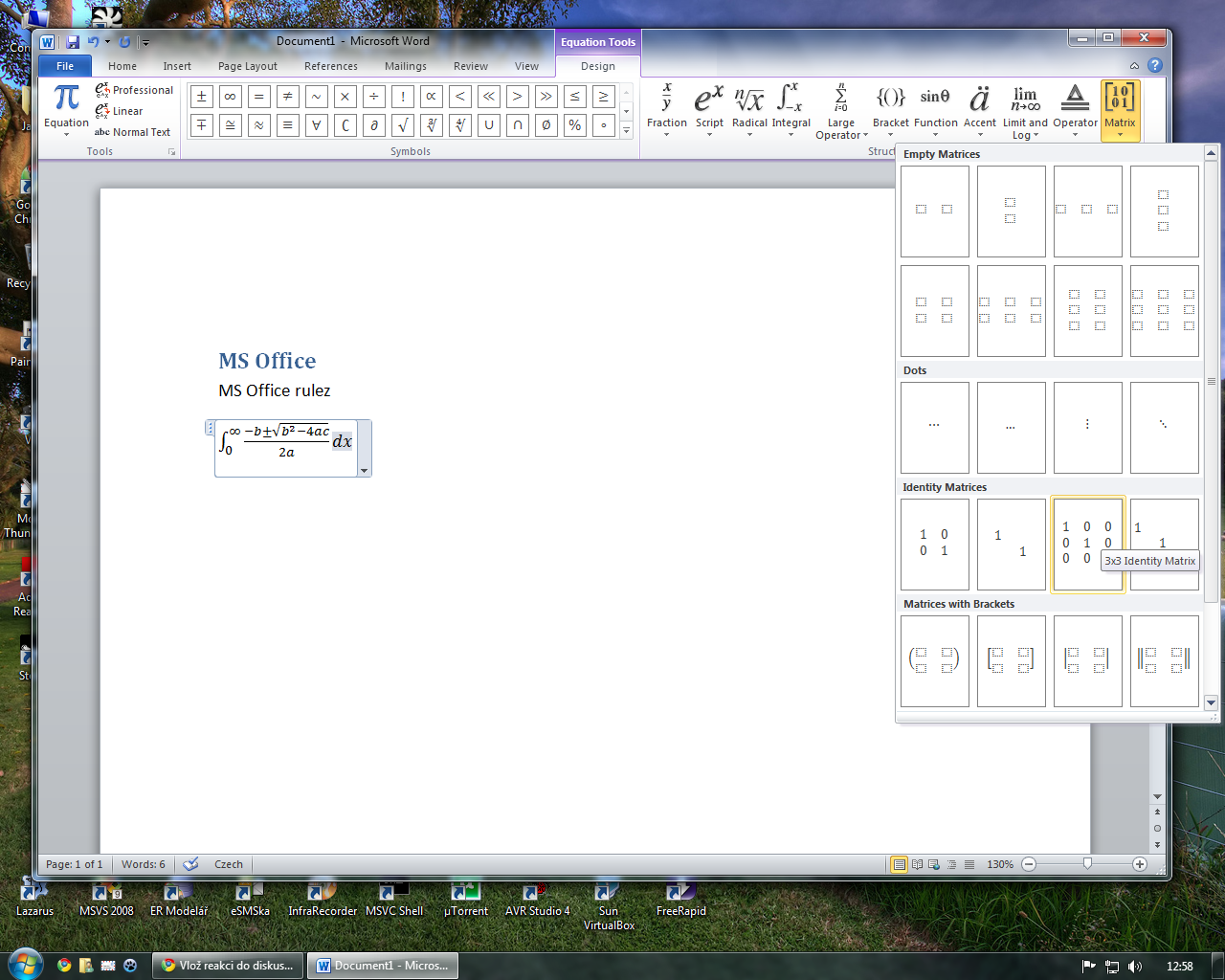Click the zoom slider handle
Screen dimensions: 1225x980
pyautogui.click(x=1087, y=863)
